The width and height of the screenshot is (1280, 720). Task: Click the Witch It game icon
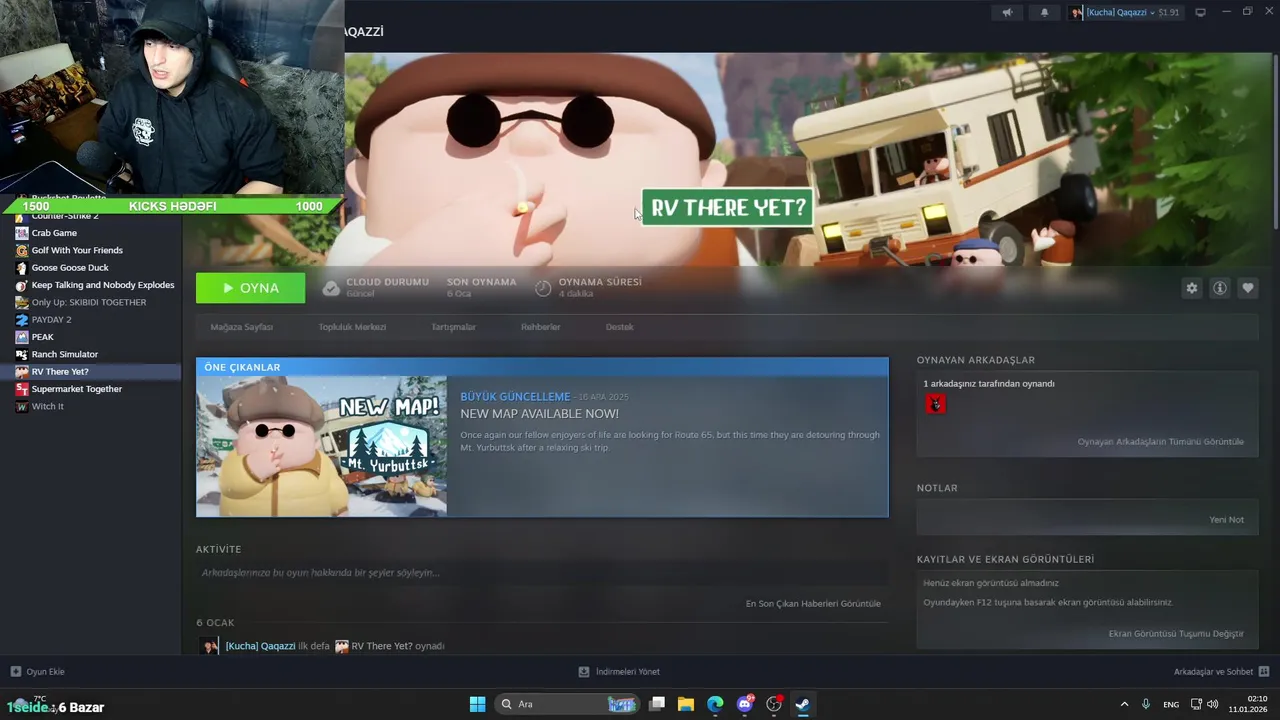coord(22,407)
